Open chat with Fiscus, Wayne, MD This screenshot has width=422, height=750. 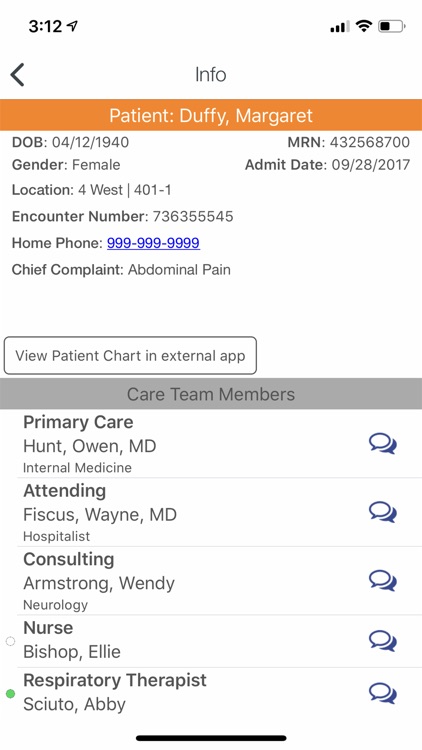point(383,512)
